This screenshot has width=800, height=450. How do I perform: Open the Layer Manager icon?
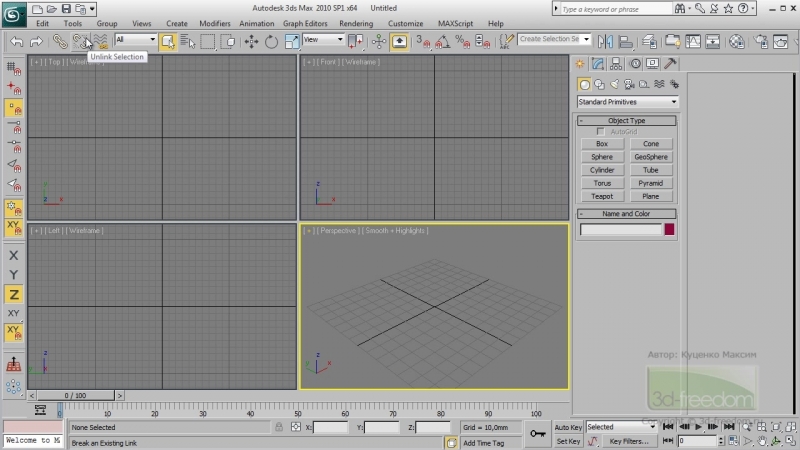(649, 41)
